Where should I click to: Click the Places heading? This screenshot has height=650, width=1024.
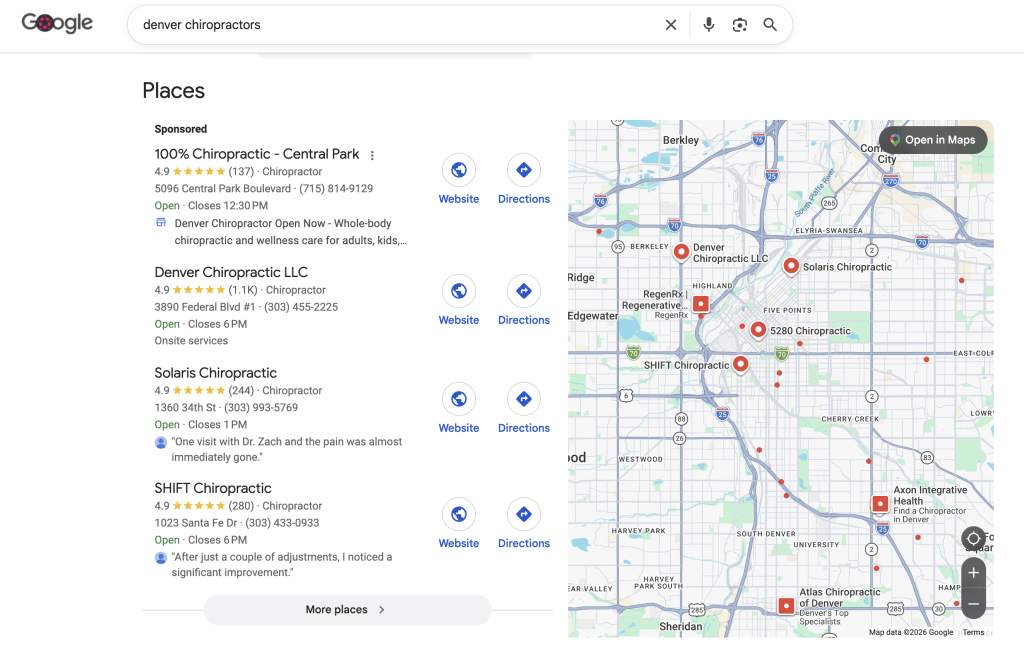click(x=174, y=91)
